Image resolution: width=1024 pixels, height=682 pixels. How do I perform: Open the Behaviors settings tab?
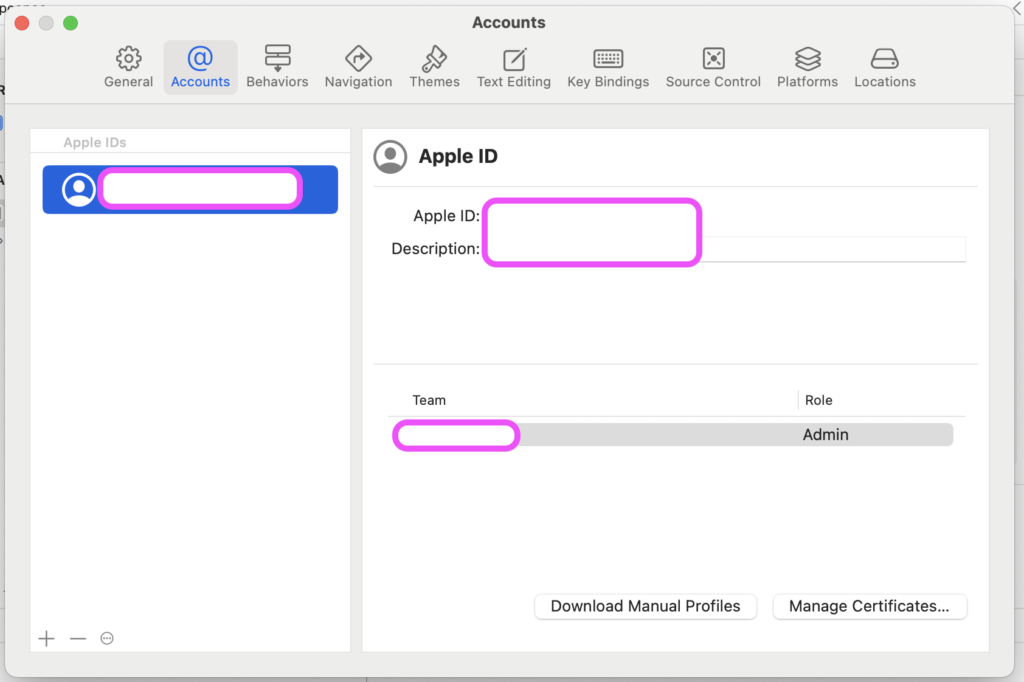click(278, 67)
